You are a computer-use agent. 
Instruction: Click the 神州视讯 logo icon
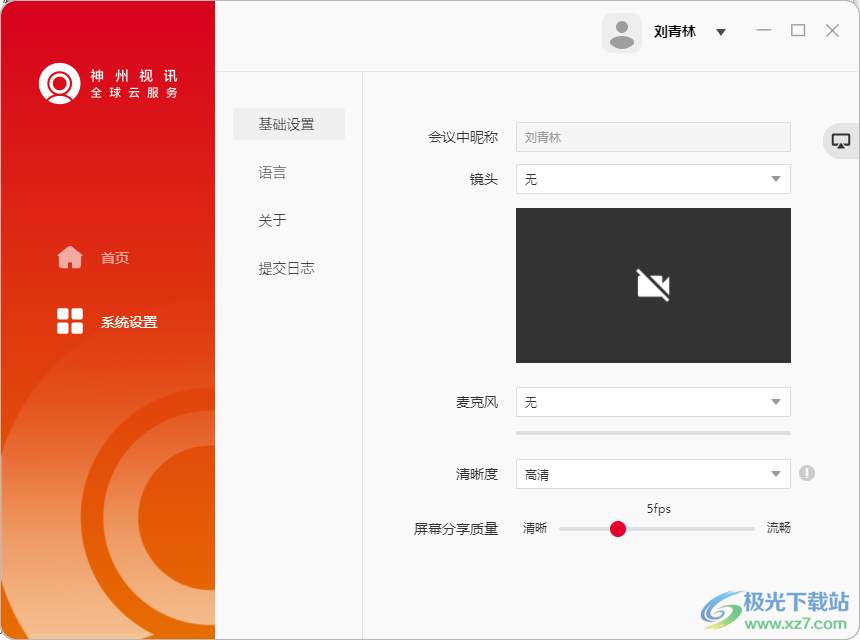tap(59, 83)
